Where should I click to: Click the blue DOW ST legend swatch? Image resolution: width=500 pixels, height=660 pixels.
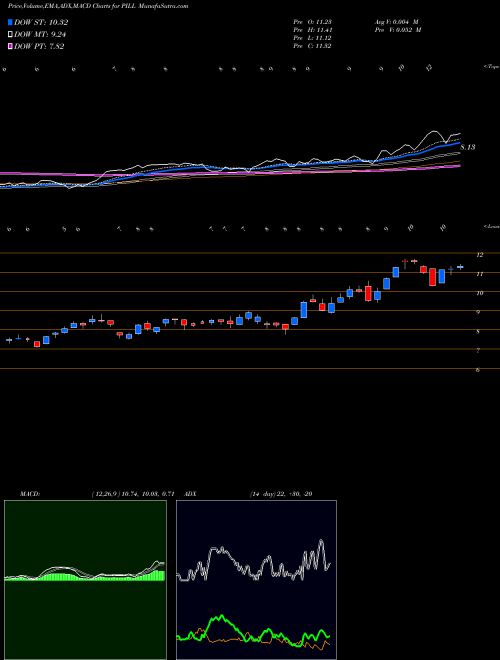coord(10,22)
